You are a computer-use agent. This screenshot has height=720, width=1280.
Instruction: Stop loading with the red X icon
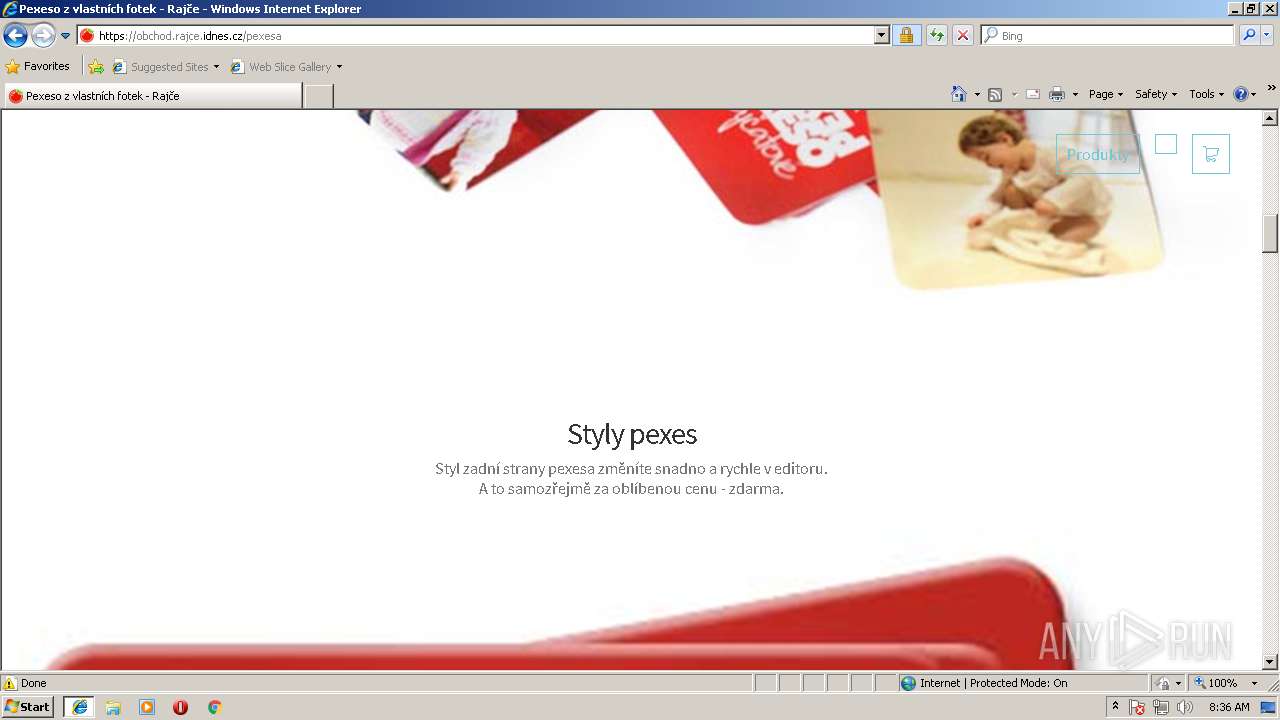(962, 35)
